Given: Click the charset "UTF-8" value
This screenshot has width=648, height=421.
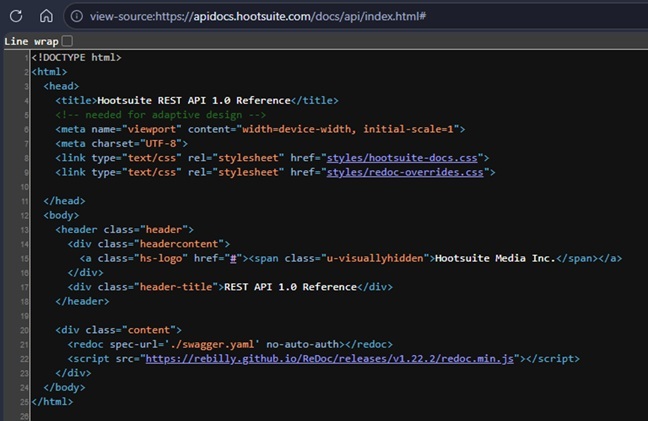Looking at the screenshot, I should (x=161, y=144).
